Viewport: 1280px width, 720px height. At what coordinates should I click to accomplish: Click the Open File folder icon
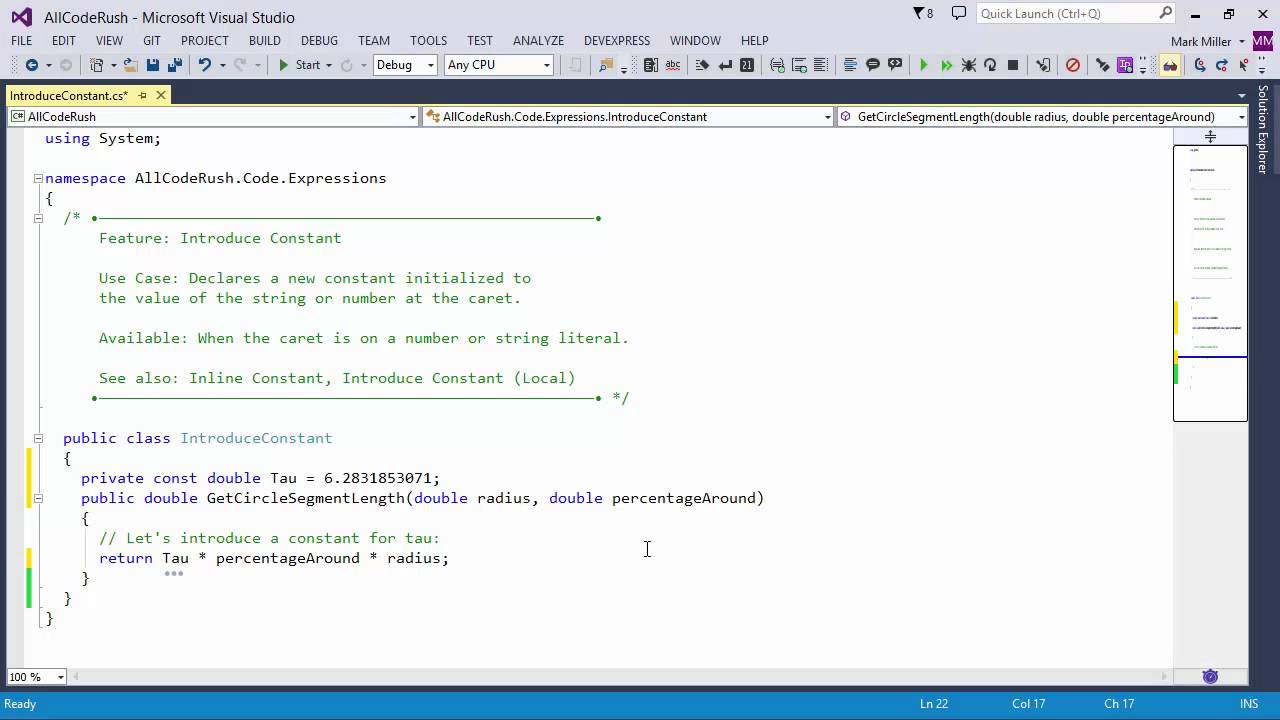click(x=132, y=65)
